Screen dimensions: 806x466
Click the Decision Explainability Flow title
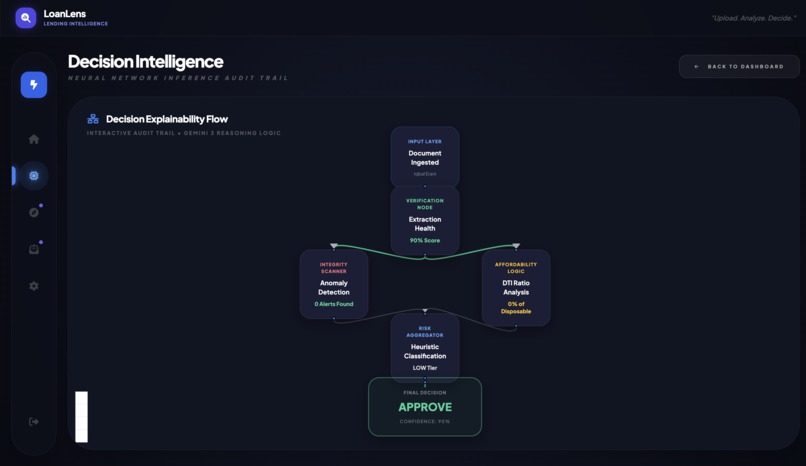(167, 119)
